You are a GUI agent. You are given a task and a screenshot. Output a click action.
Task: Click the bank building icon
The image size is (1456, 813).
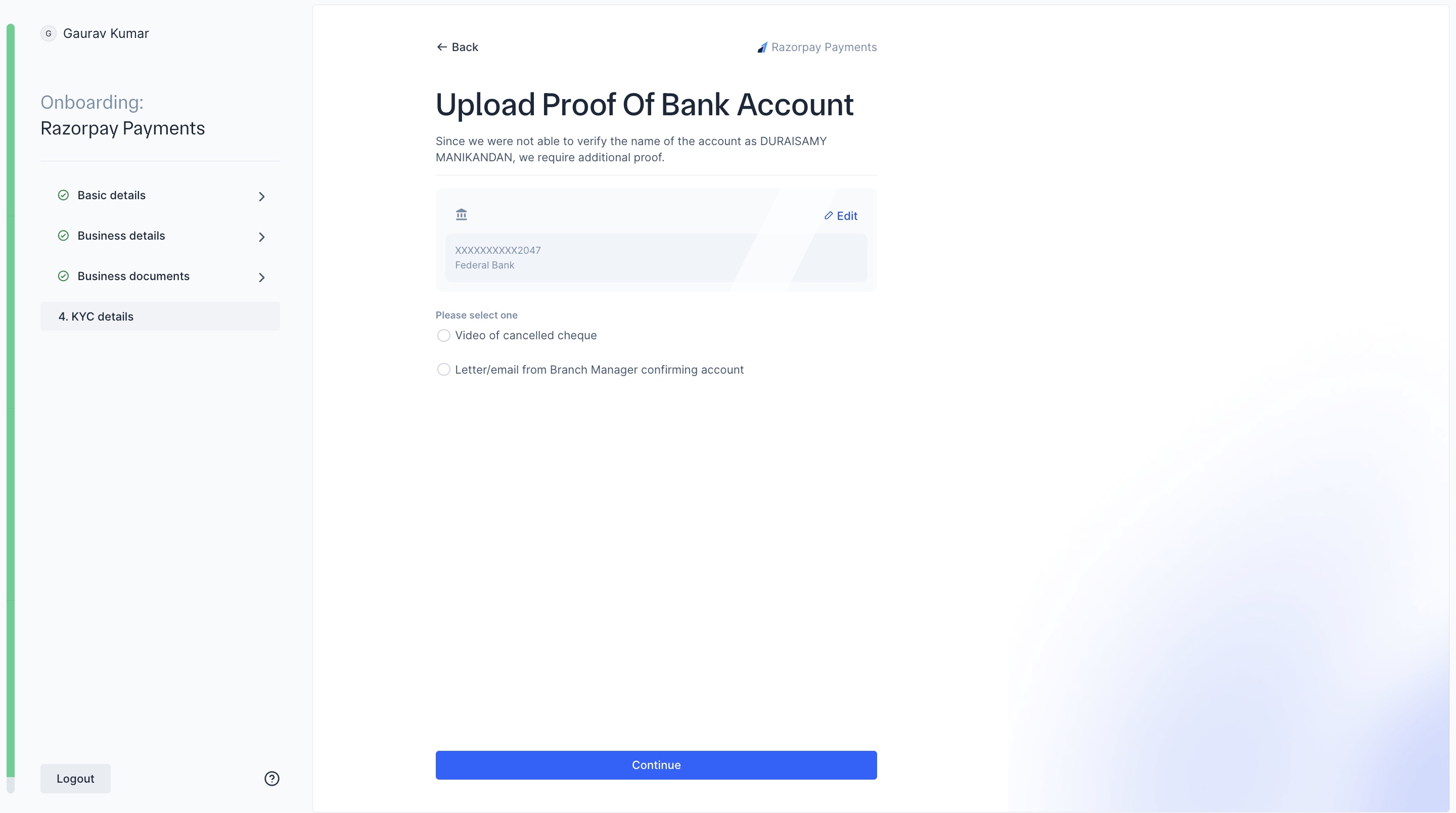[x=461, y=215]
